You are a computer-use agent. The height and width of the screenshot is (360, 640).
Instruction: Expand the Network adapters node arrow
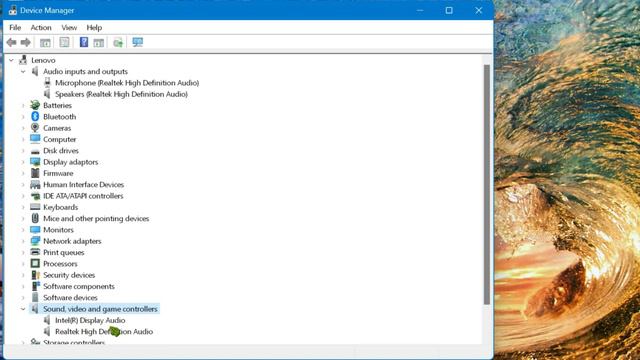click(23, 241)
